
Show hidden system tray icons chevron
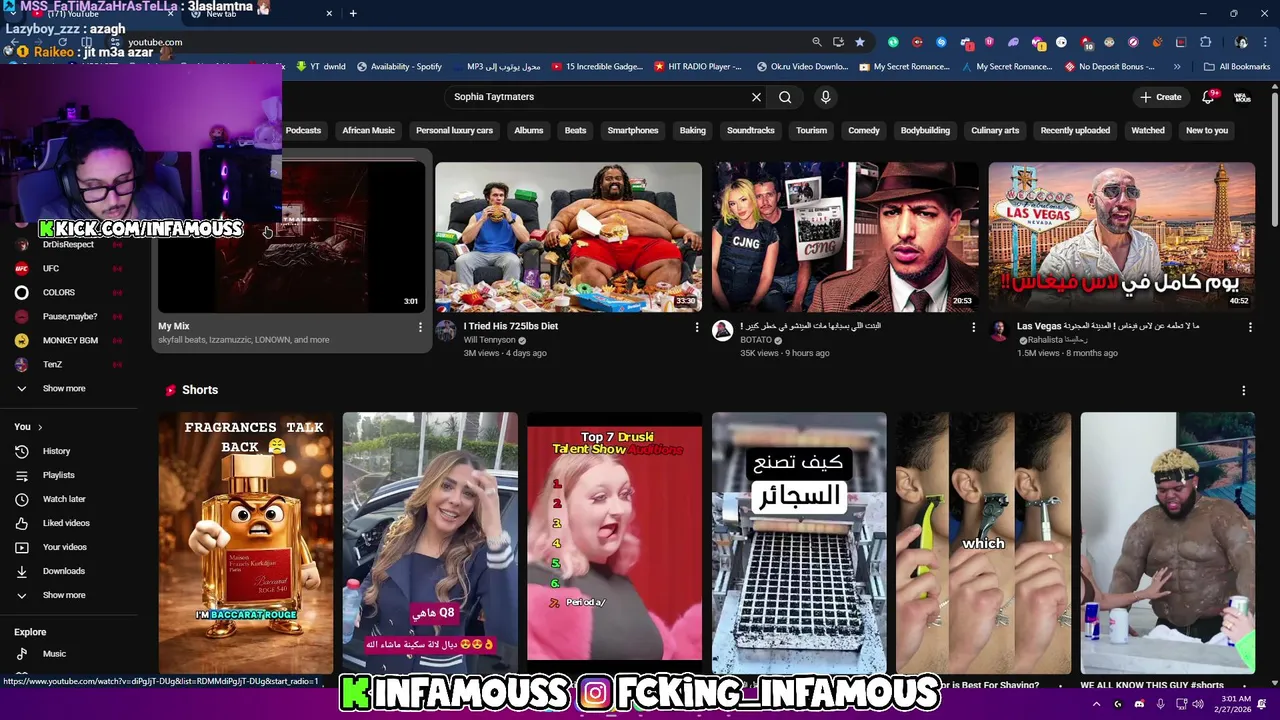tap(1096, 704)
